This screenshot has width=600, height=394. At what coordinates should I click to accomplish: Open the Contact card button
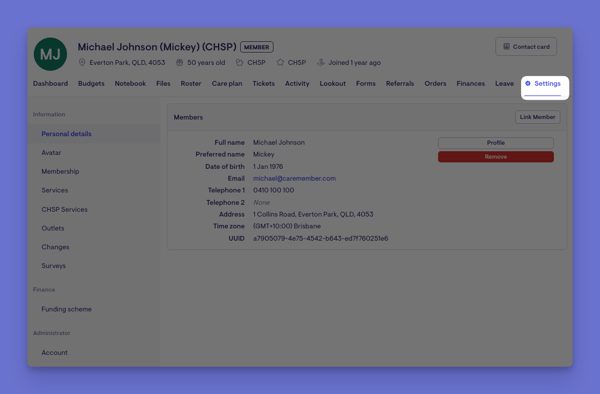click(526, 46)
